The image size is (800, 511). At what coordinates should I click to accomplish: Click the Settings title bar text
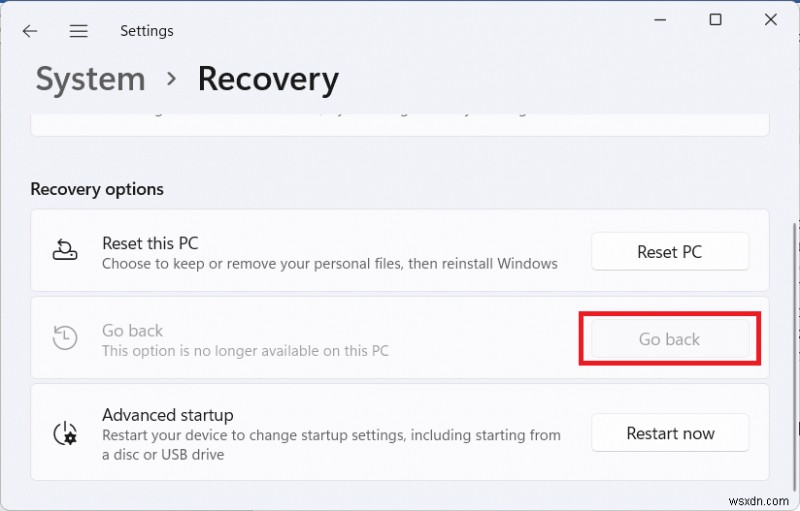[147, 31]
